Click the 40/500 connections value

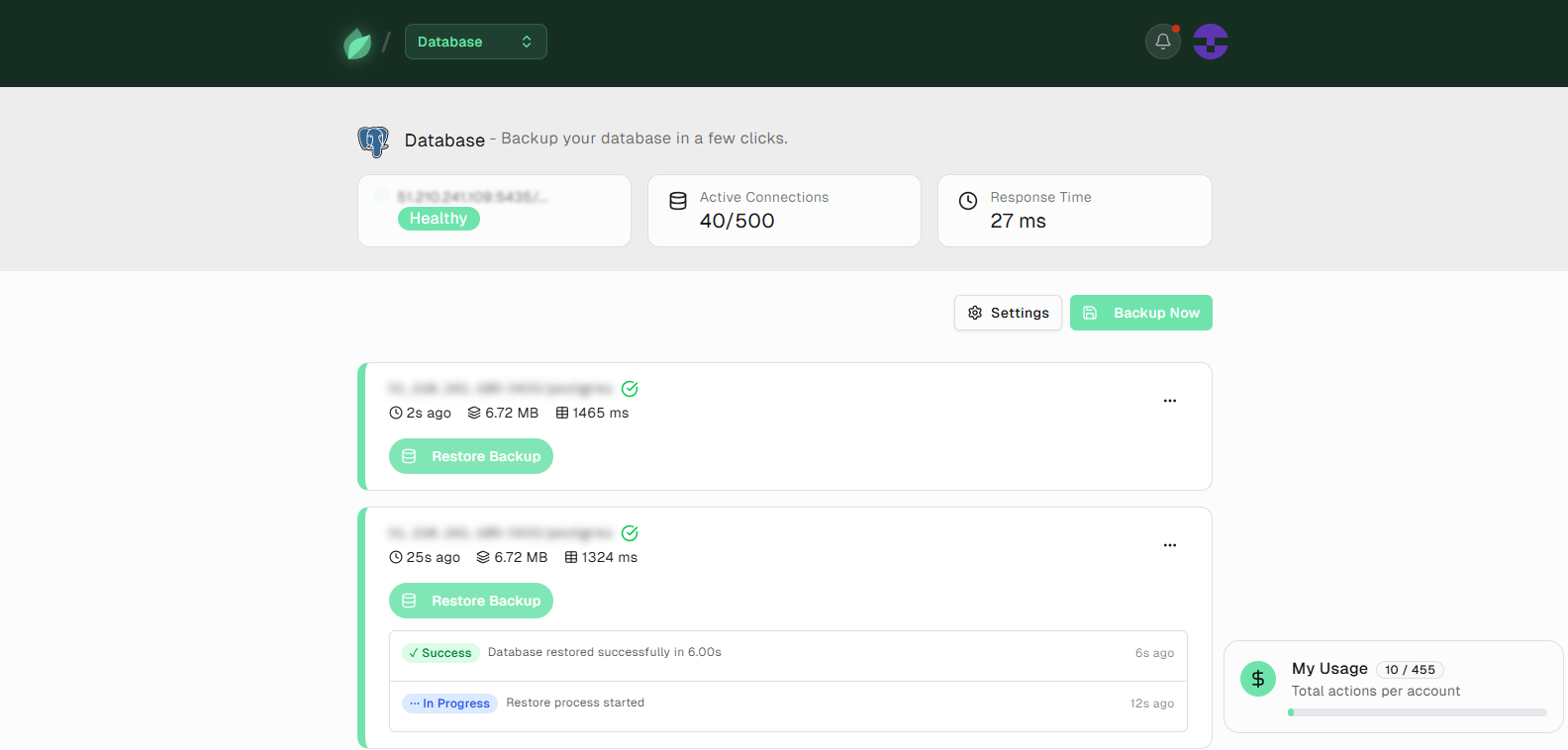coord(737,221)
